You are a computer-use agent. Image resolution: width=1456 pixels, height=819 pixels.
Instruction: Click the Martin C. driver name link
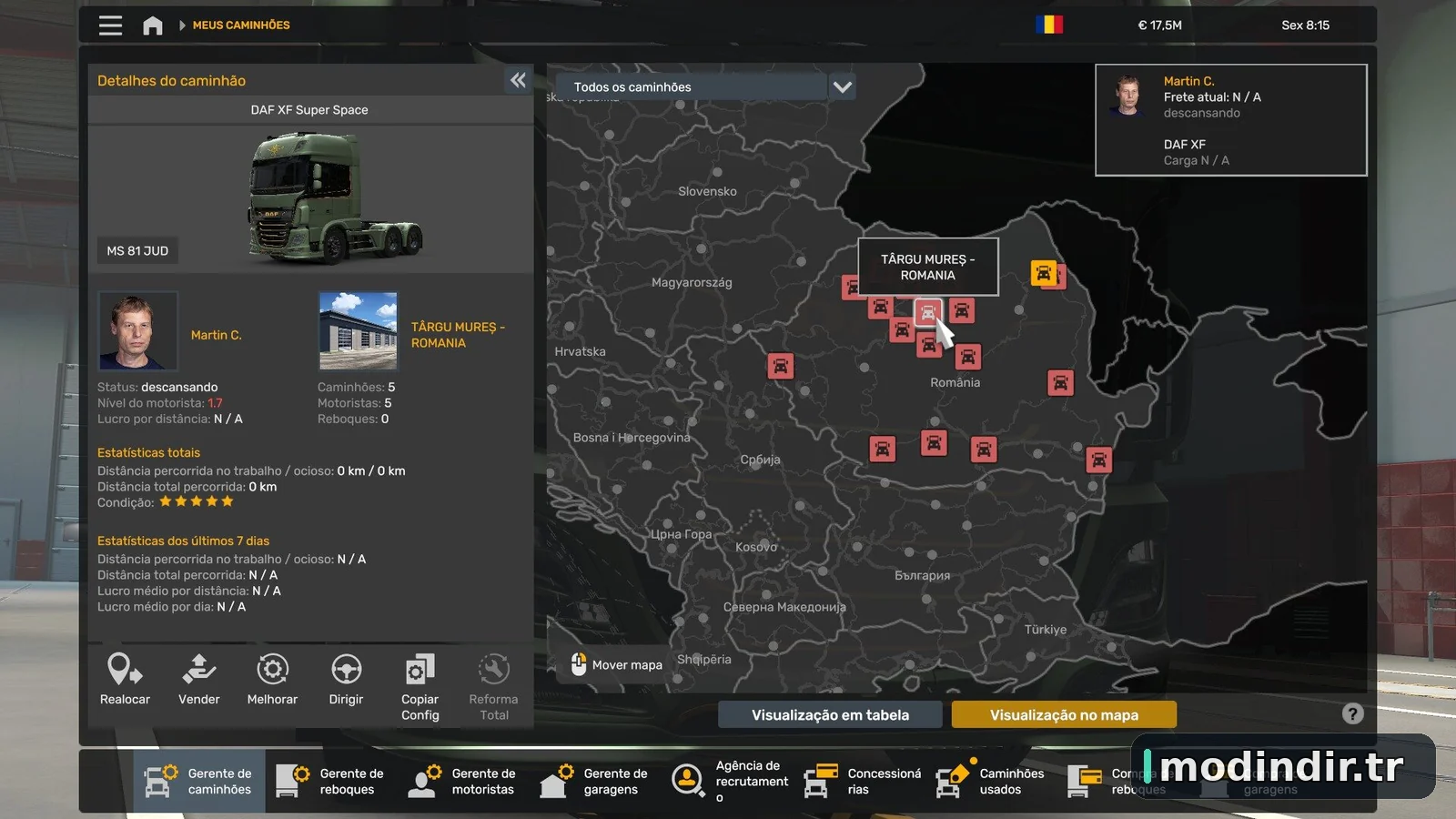217,335
